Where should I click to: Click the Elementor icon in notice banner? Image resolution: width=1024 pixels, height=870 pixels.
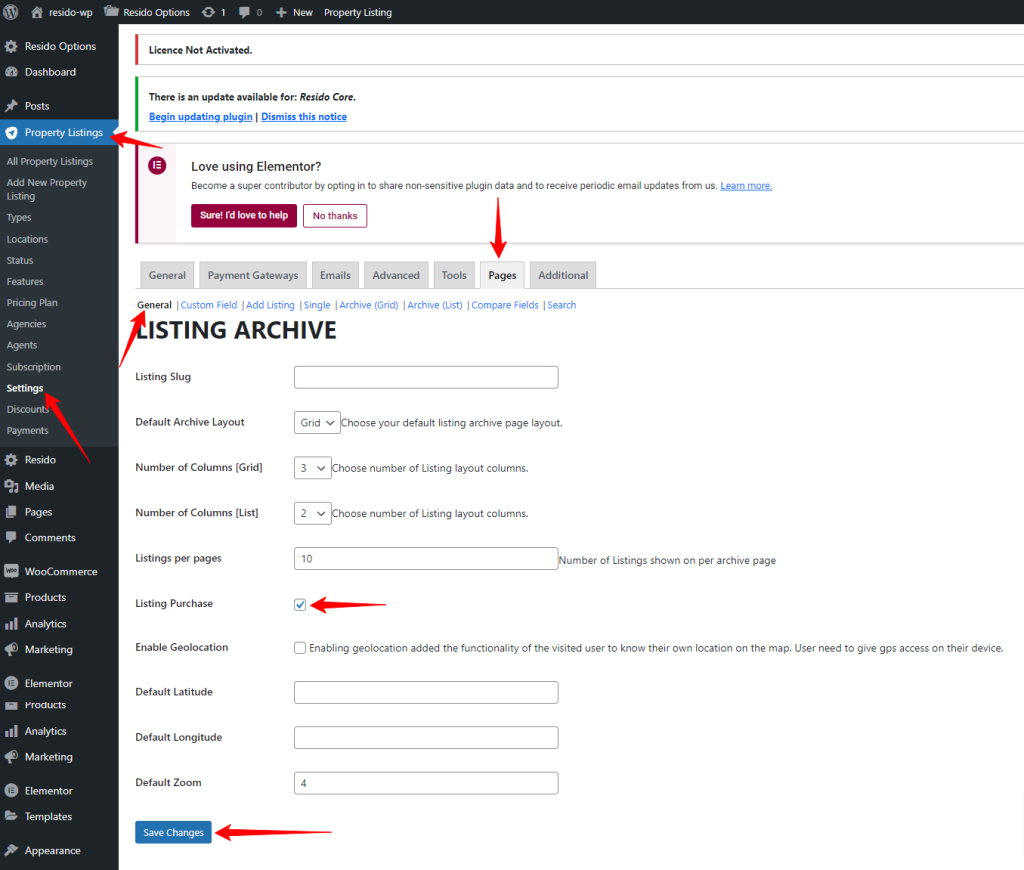point(157,165)
